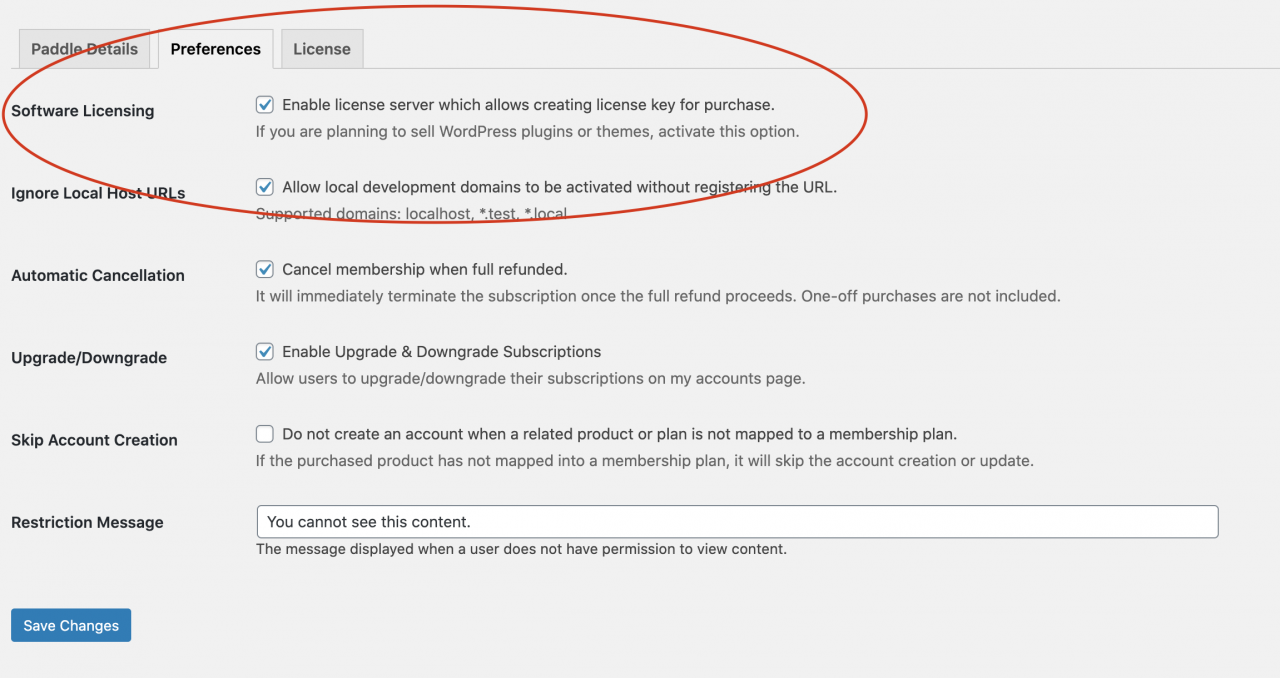1280x678 pixels.
Task: Click the Restriction Message text field
Action: pos(737,522)
